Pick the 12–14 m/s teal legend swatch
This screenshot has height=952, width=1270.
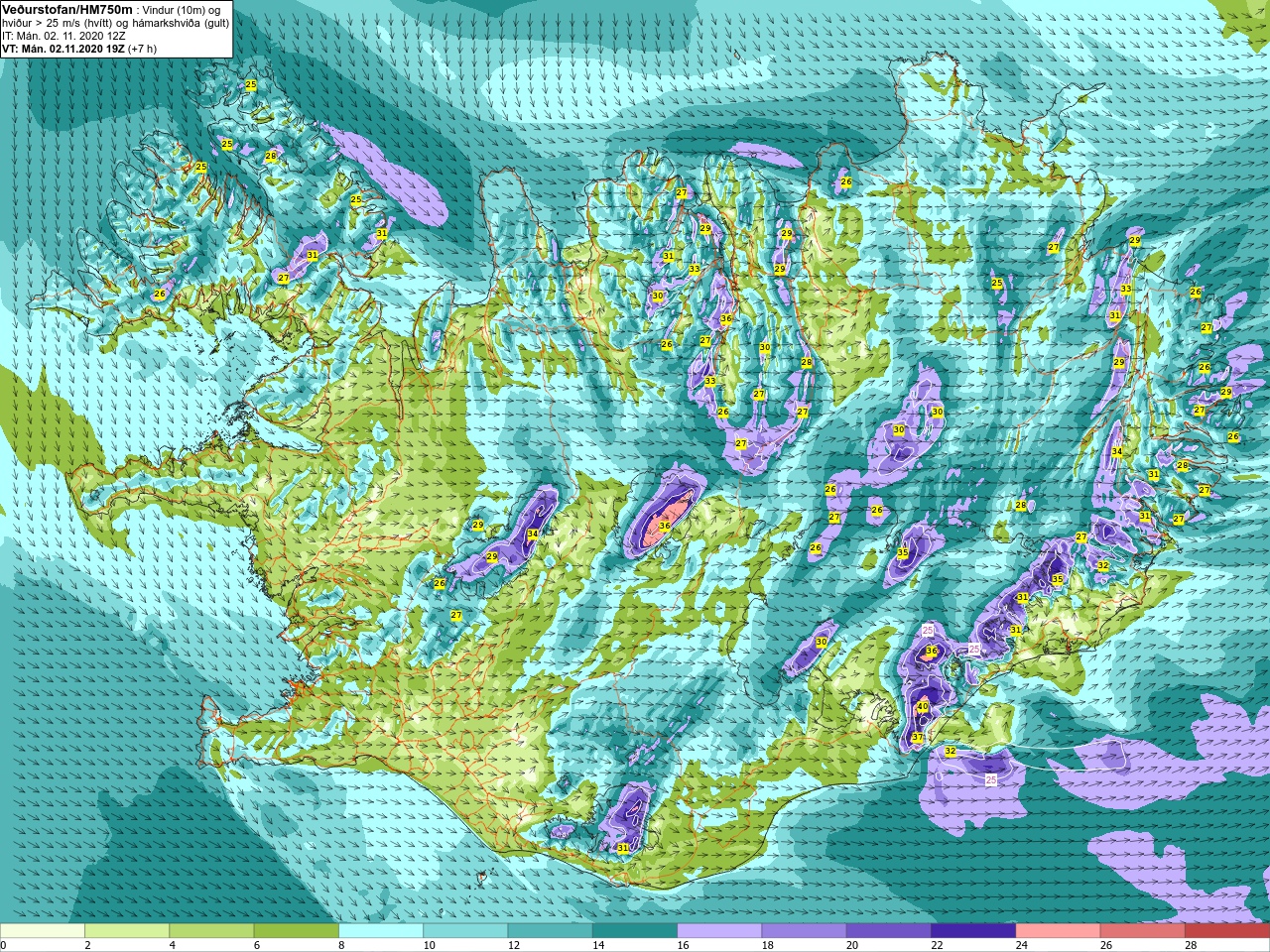point(551,930)
